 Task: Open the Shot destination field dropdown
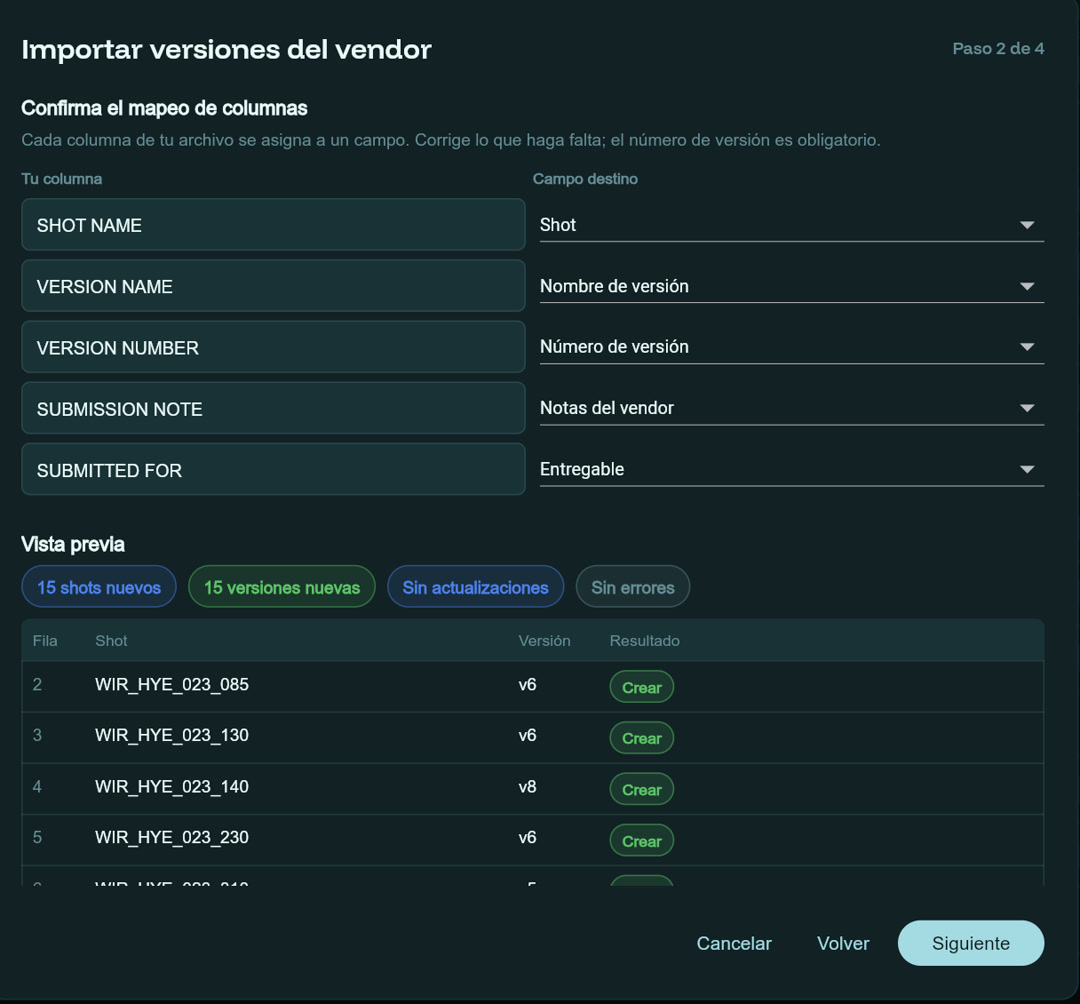[791, 225]
